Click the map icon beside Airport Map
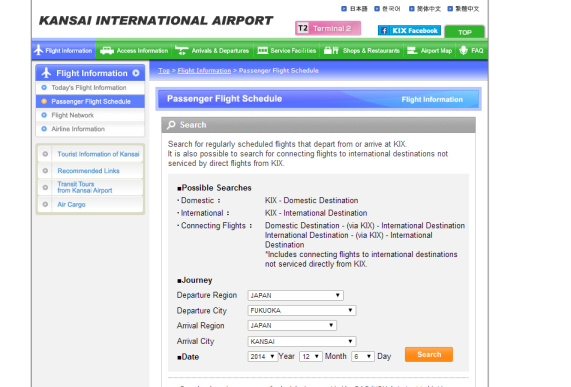Viewport: 571px width, 387px height. 412,50
